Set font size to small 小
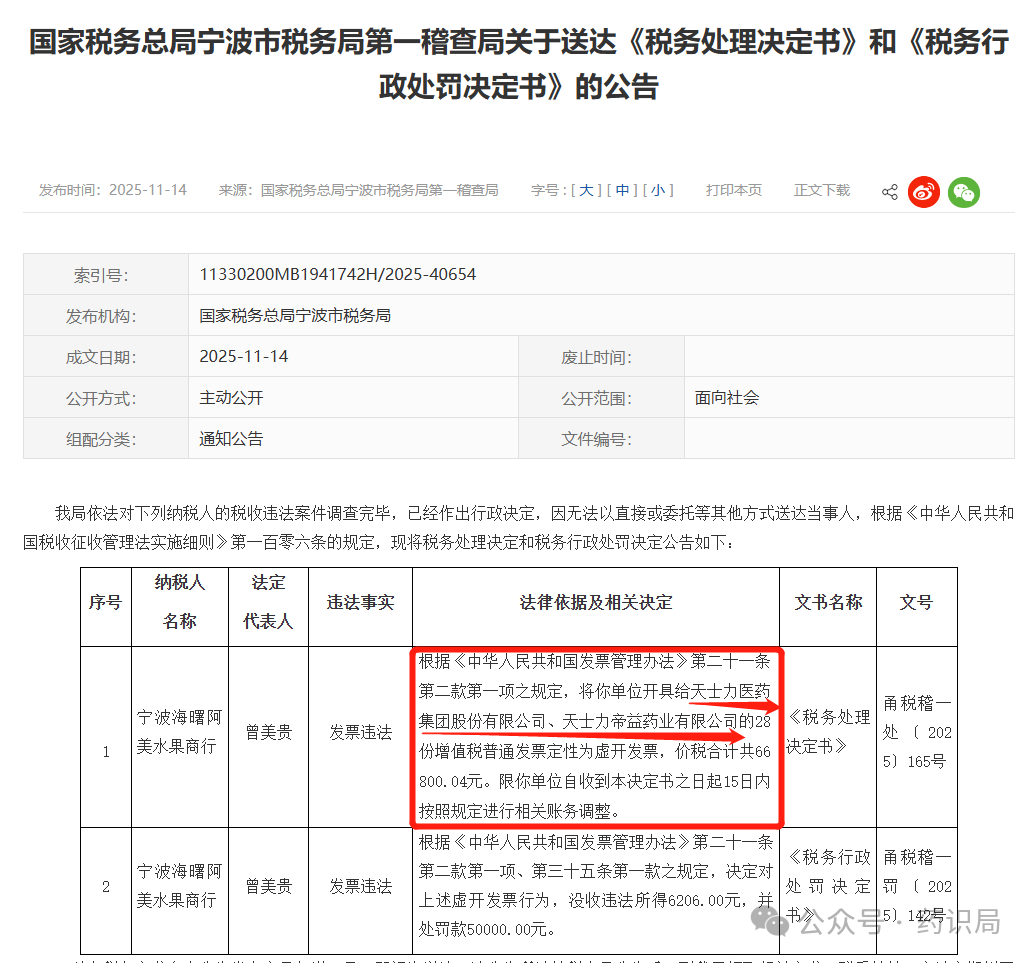The width and height of the screenshot is (1034, 963). tap(657, 190)
